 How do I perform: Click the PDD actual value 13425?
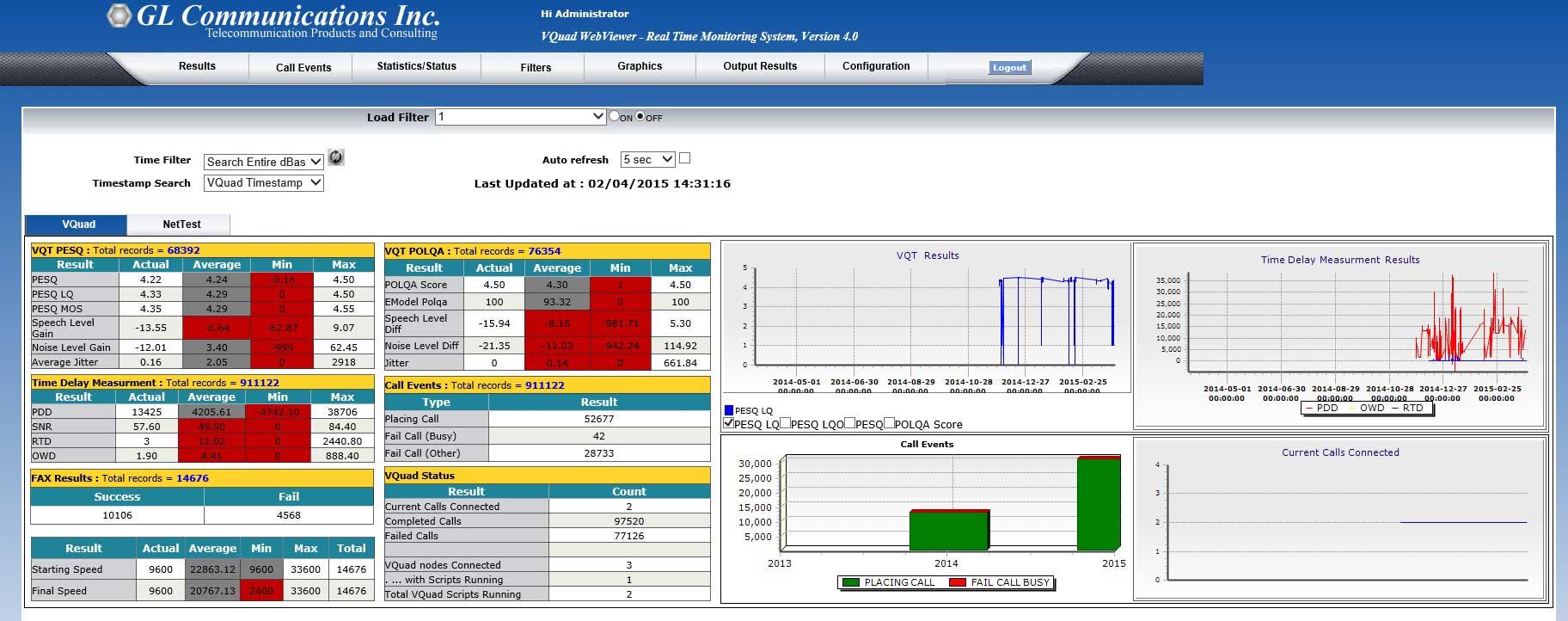coord(146,412)
